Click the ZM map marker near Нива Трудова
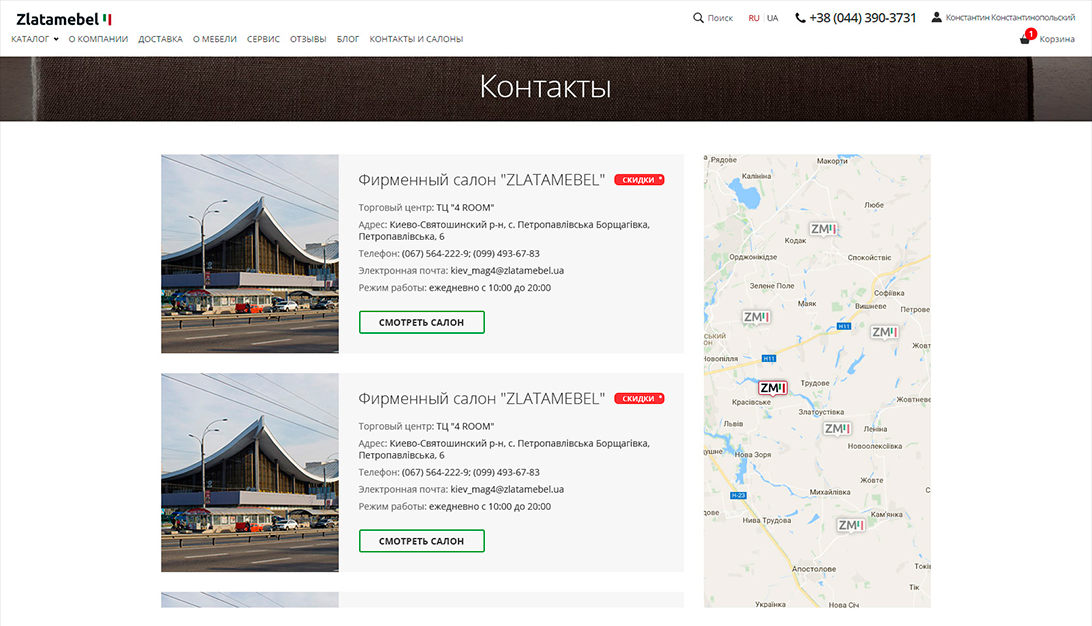The height and width of the screenshot is (626, 1092). pyautogui.click(x=850, y=525)
